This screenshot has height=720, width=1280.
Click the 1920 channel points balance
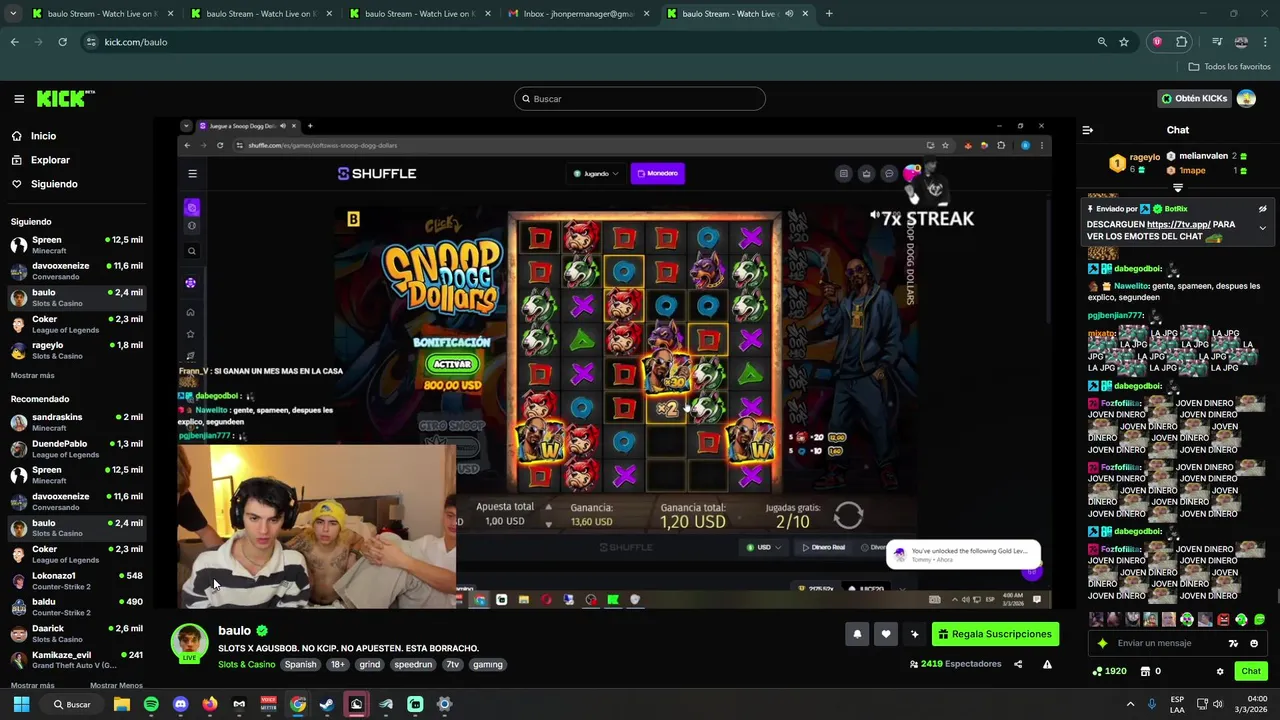[x=1110, y=671]
